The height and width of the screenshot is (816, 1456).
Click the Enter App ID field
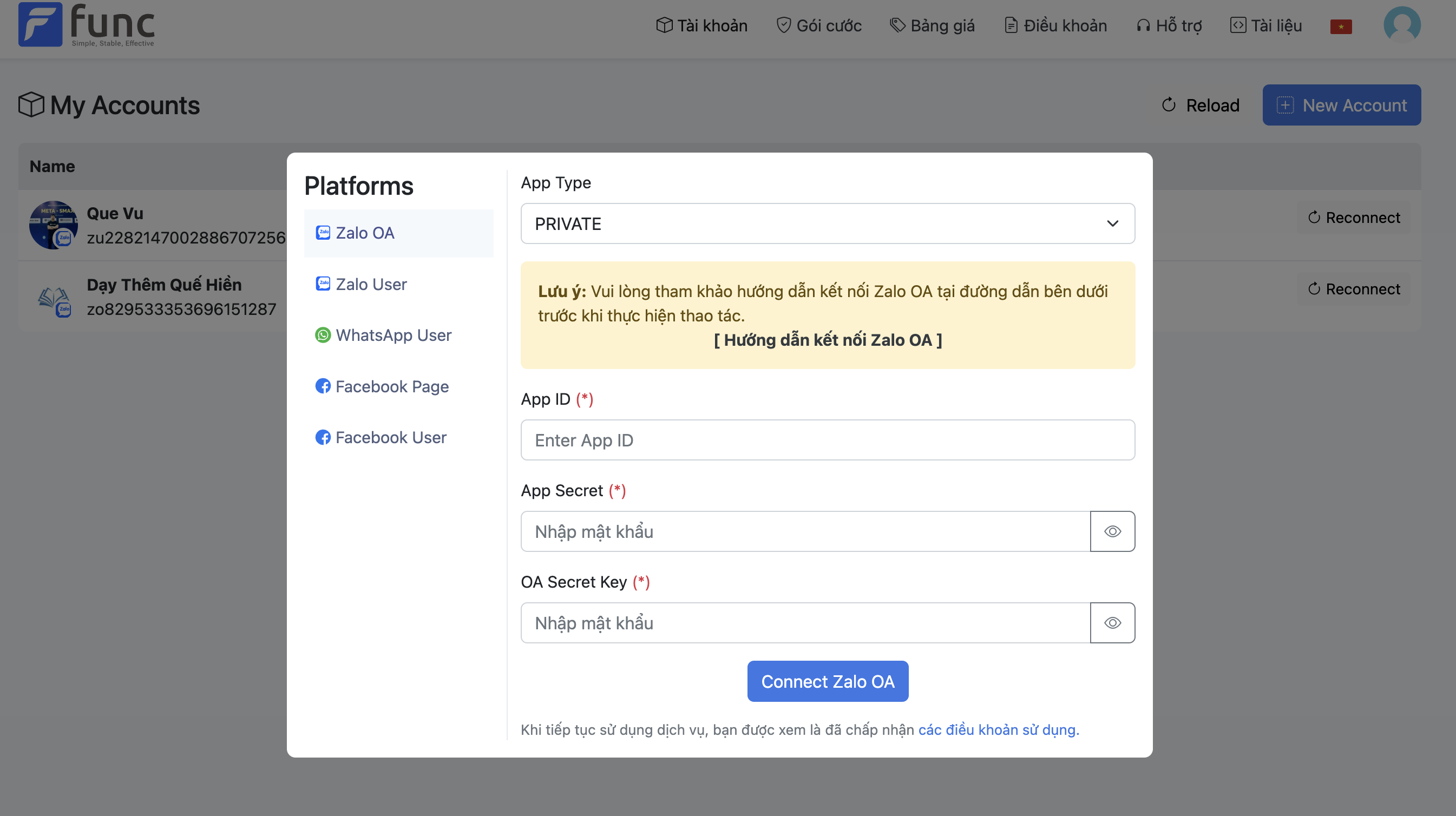coord(827,439)
